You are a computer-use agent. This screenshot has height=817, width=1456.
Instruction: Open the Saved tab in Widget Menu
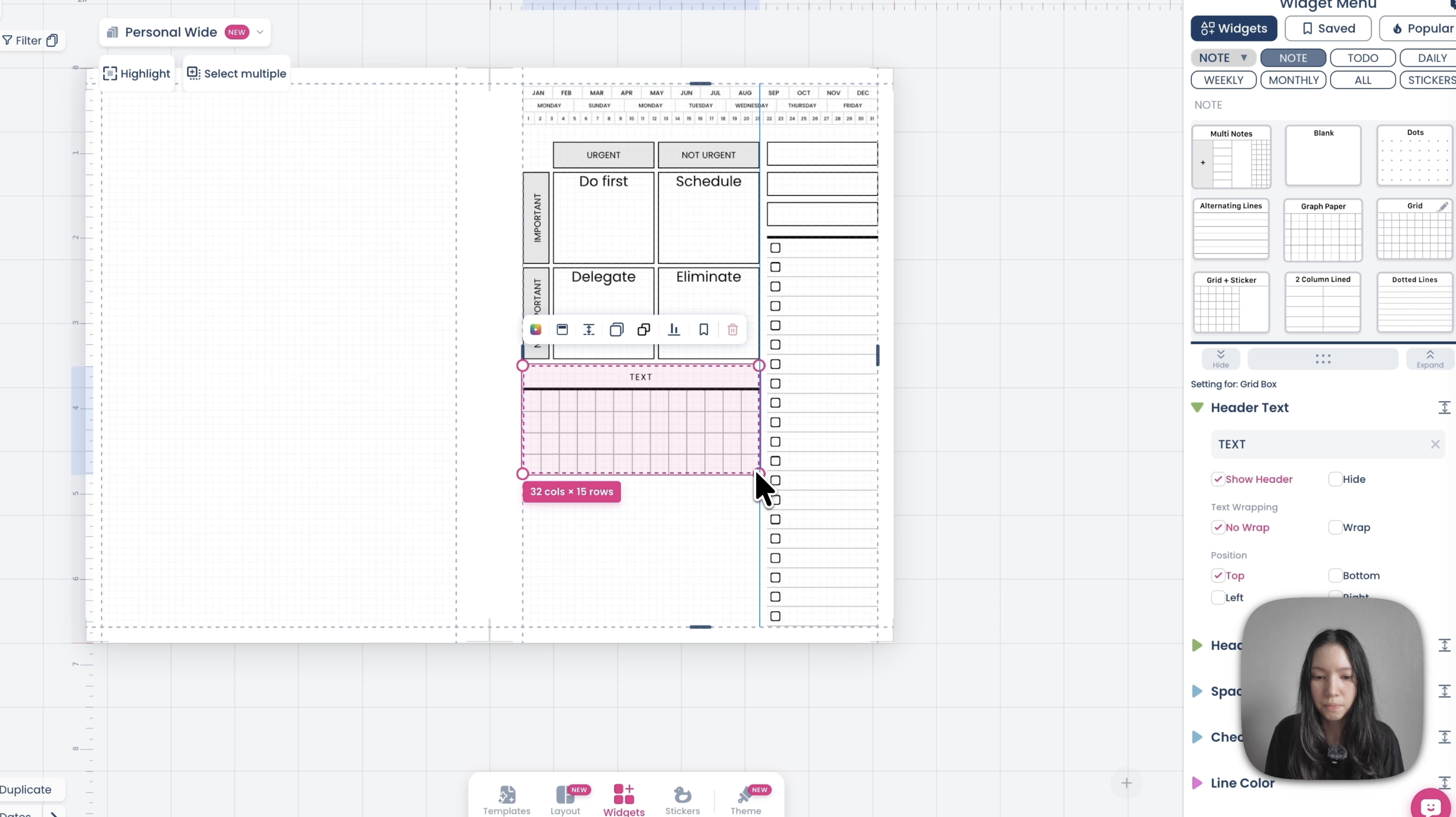point(1328,28)
